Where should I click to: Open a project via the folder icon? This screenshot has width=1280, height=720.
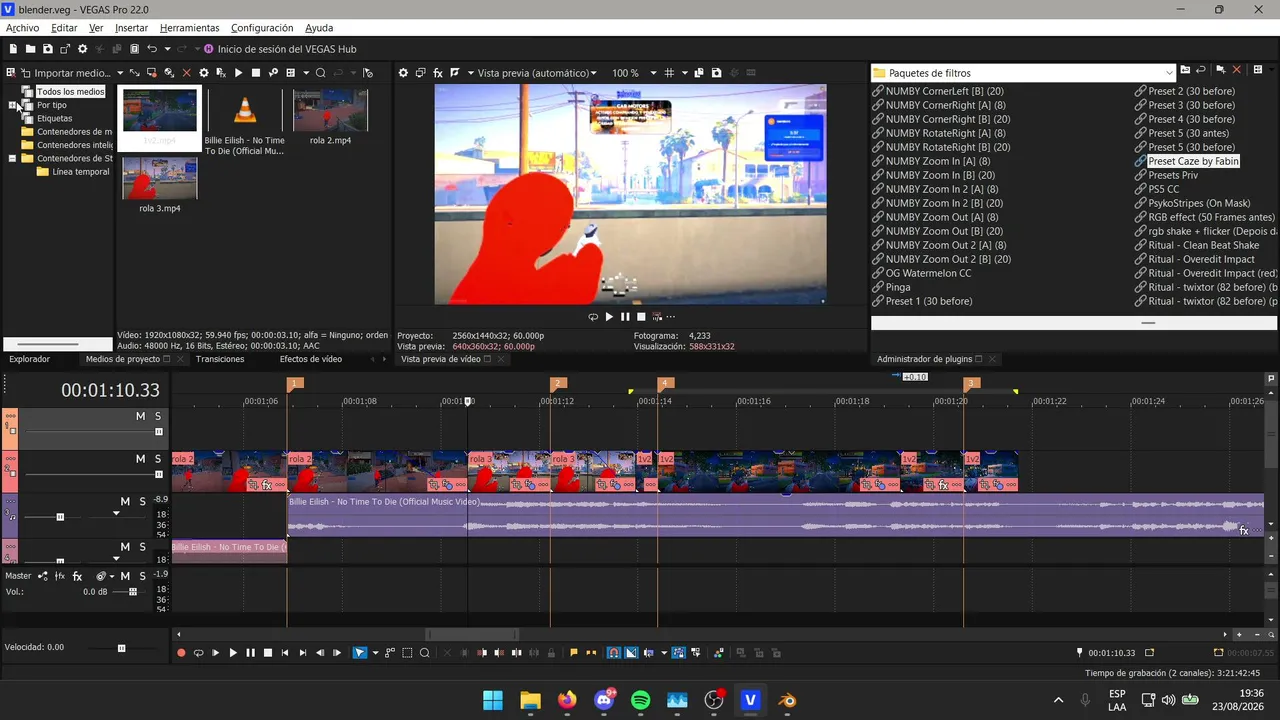coord(31,49)
